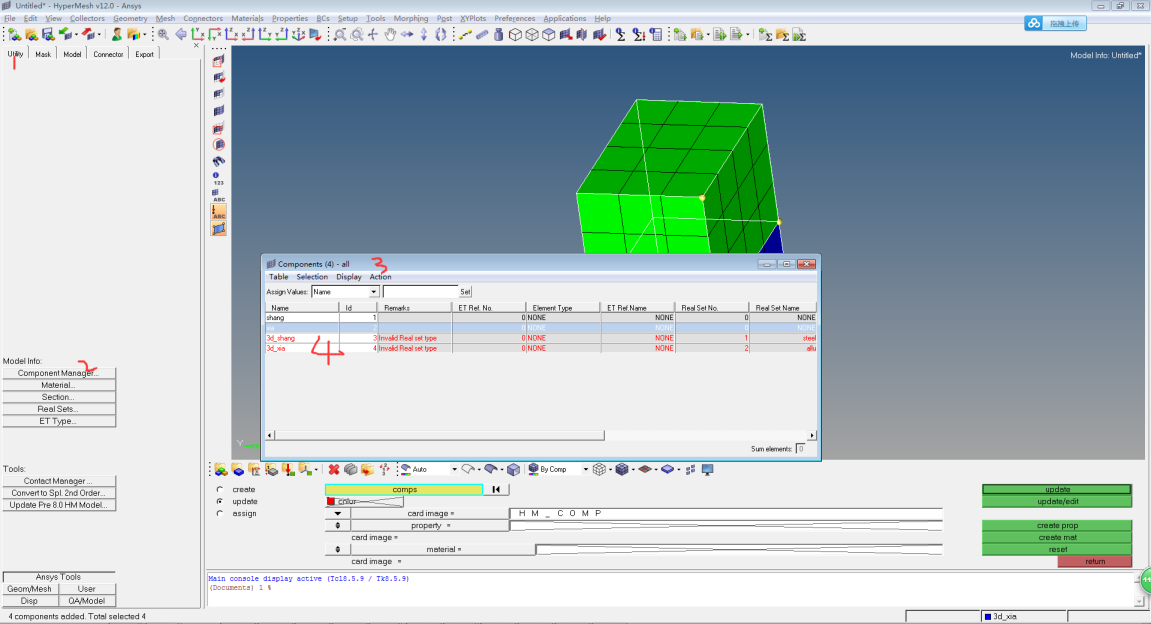Click the red color swatch
The width and height of the screenshot is (1151, 624).
click(331, 501)
